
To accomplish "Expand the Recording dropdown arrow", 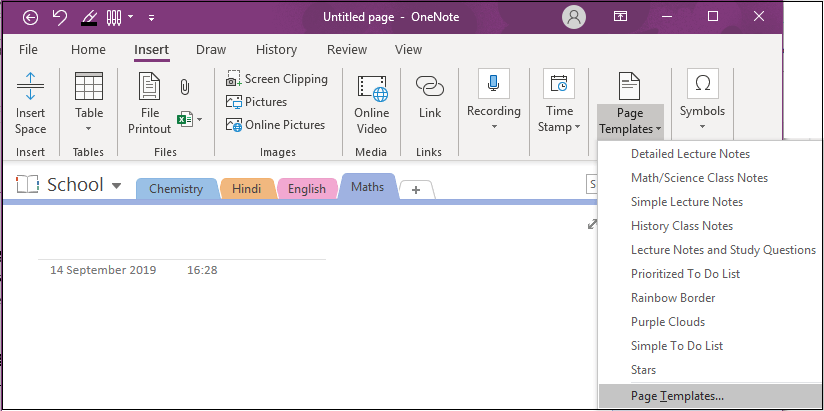I will tap(494, 127).
